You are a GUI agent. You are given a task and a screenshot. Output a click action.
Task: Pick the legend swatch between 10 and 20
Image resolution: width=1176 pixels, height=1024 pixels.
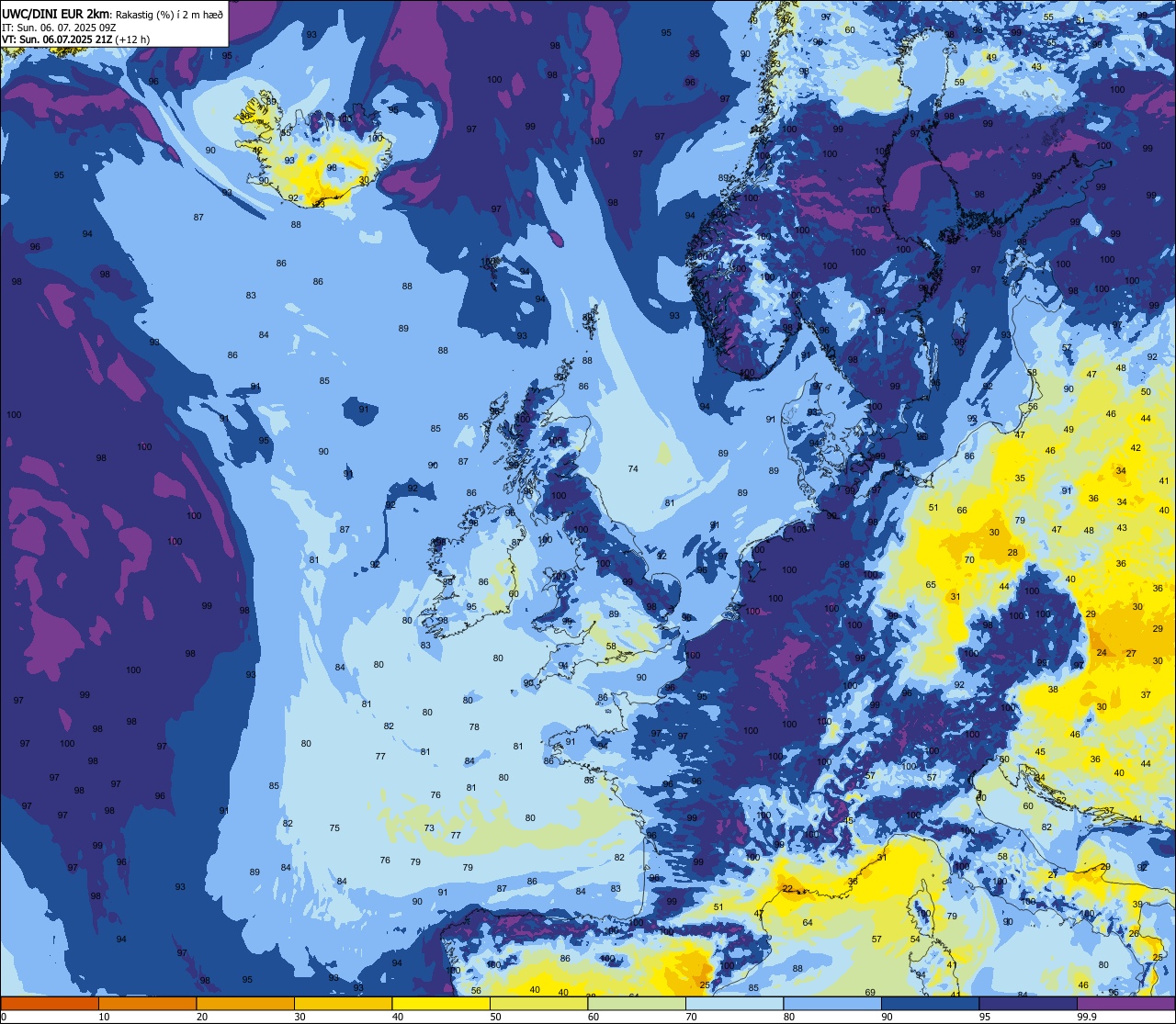[147, 1004]
